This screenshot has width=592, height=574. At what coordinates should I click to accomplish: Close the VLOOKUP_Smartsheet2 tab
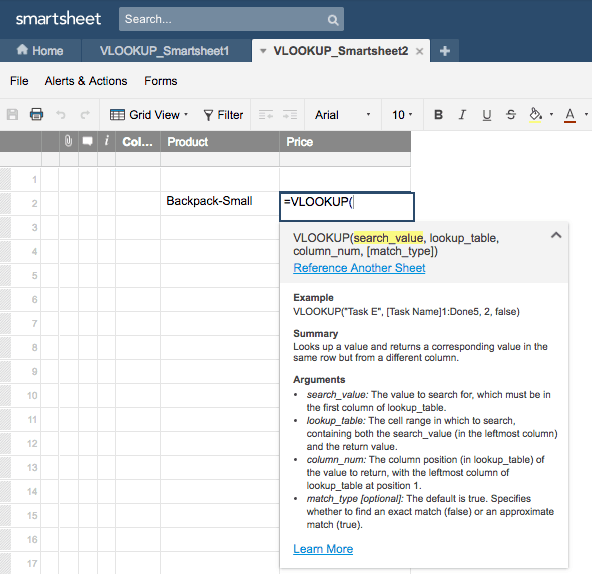pos(419,51)
